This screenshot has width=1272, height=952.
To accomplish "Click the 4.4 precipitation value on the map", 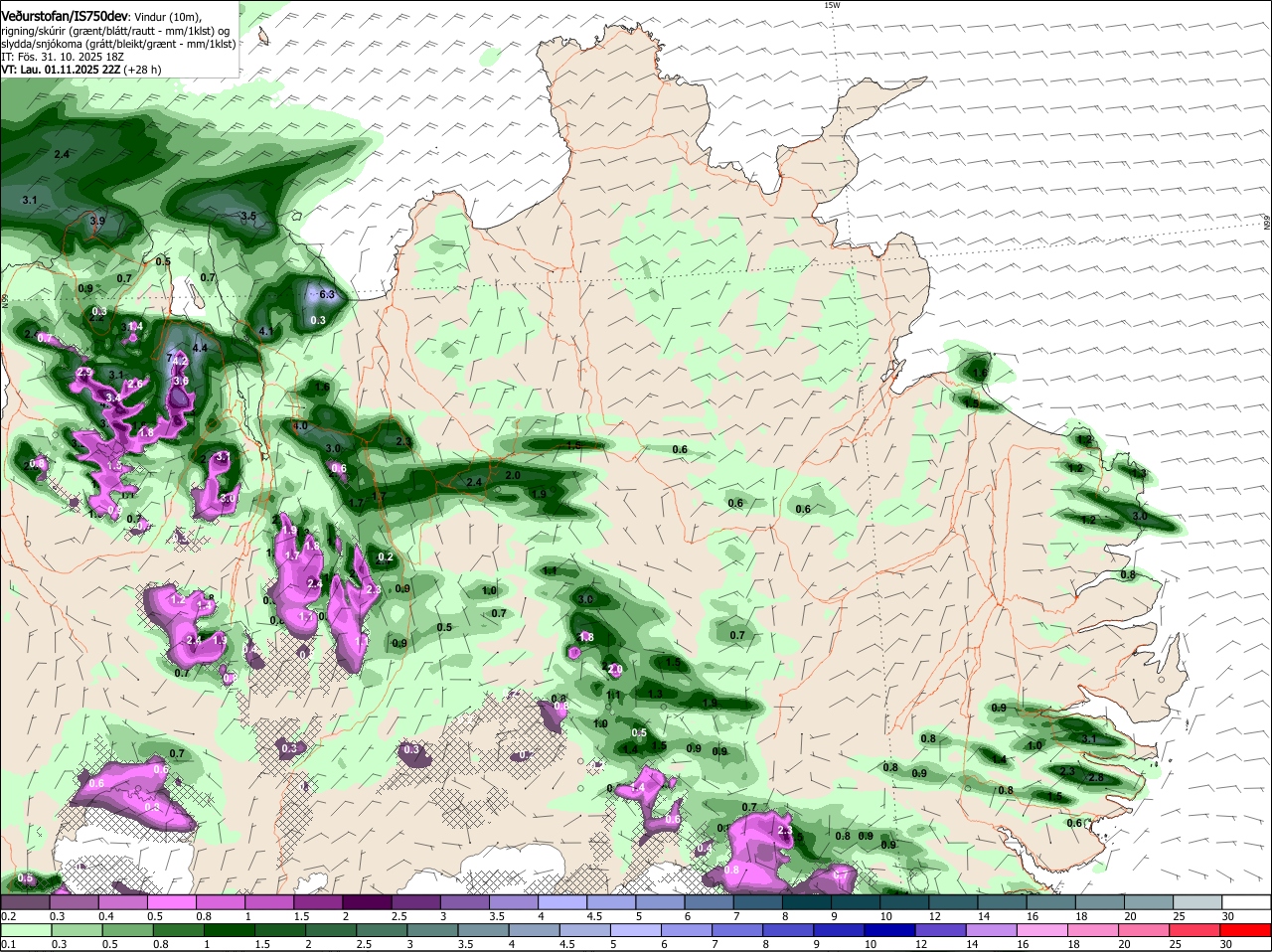I will [200, 348].
